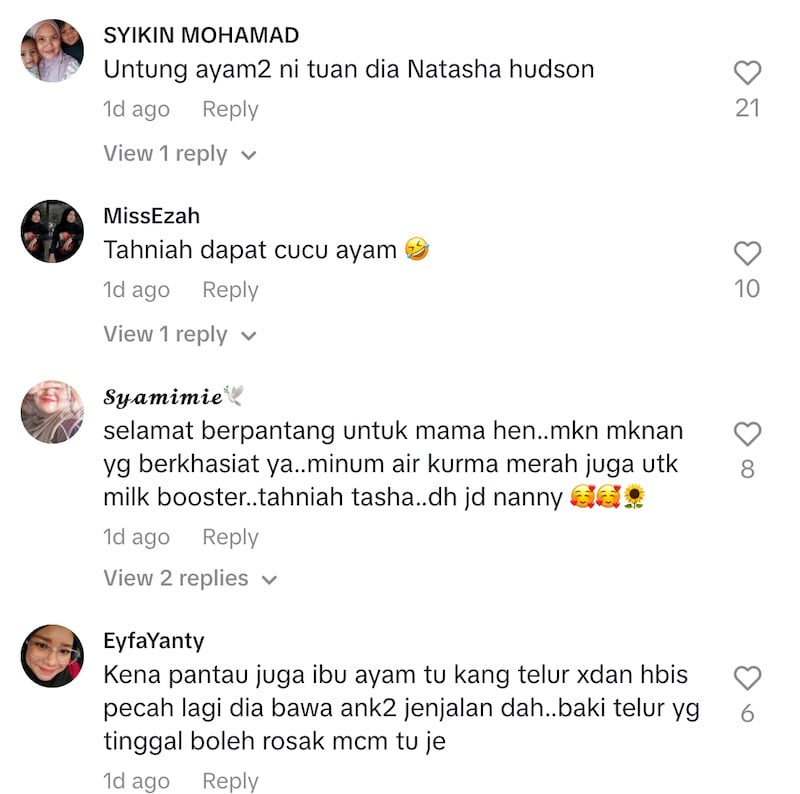Reply to SYIKIN MOHAMAD's comment
The image size is (800, 794).
pos(230,109)
